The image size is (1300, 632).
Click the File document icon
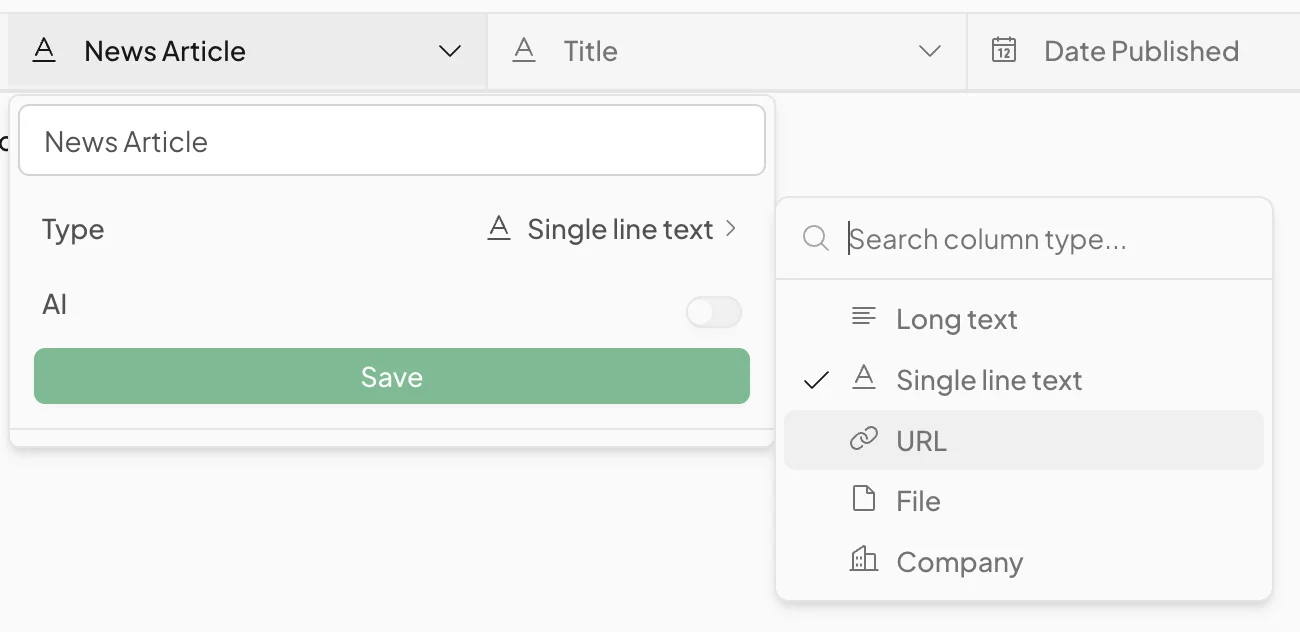coord(863,499)
